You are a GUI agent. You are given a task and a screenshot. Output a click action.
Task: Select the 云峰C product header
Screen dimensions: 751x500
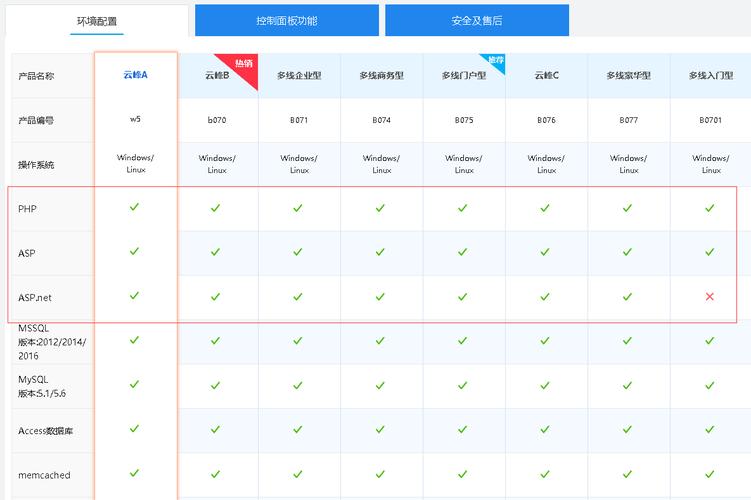[x=546, y=75]
